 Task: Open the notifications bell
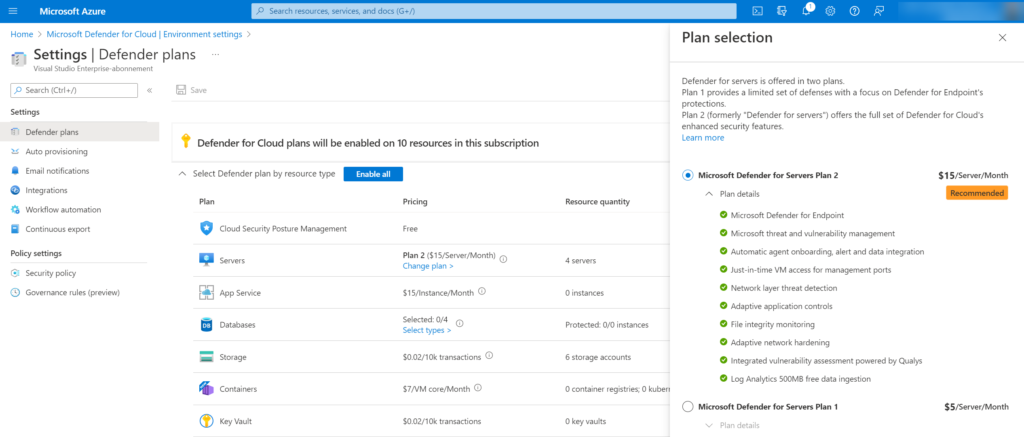click(807, 11)
